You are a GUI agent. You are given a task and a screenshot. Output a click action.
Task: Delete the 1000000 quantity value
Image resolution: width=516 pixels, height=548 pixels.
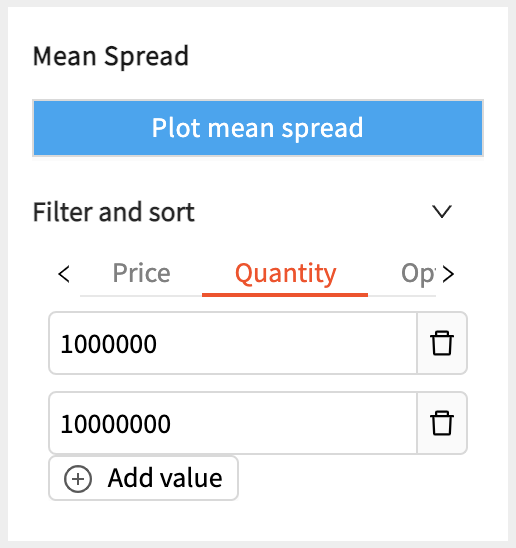click(442, 343)
